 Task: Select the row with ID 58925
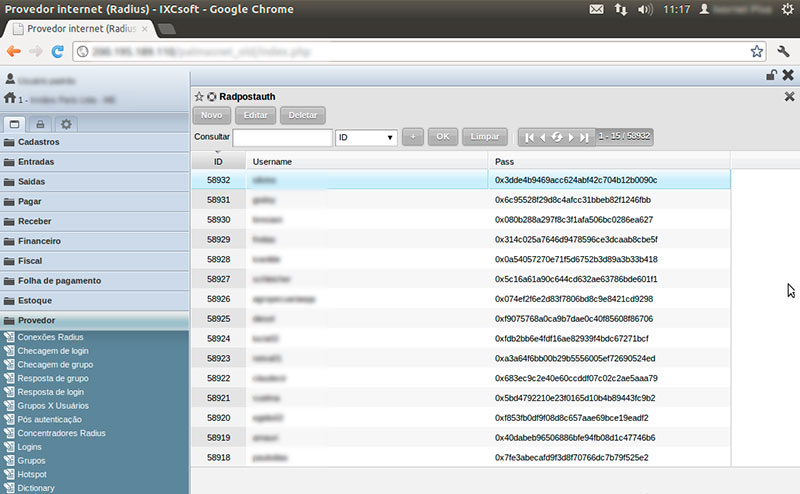[461, 319]
